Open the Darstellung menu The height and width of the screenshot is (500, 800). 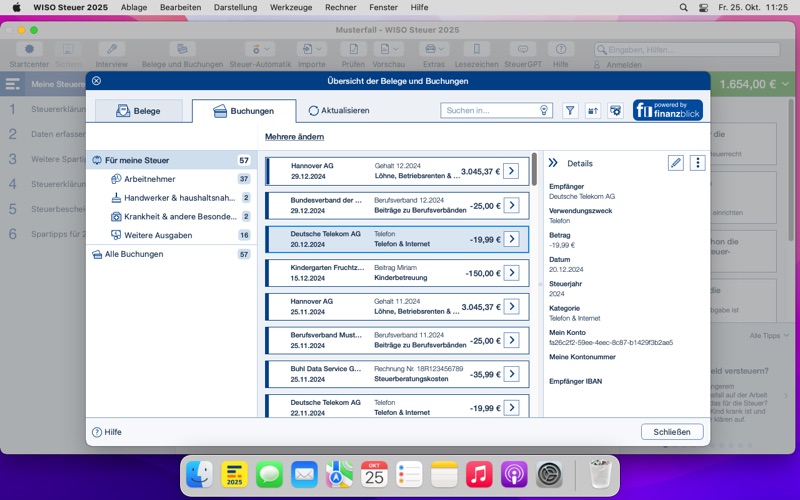(235, 7)
